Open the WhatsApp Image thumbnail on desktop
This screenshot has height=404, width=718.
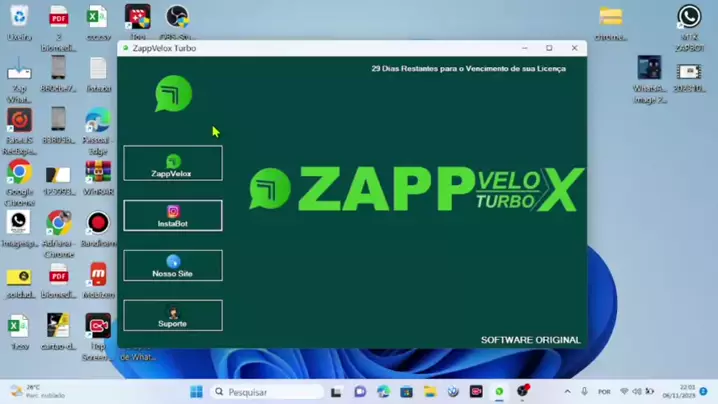(x=649, y=70)
